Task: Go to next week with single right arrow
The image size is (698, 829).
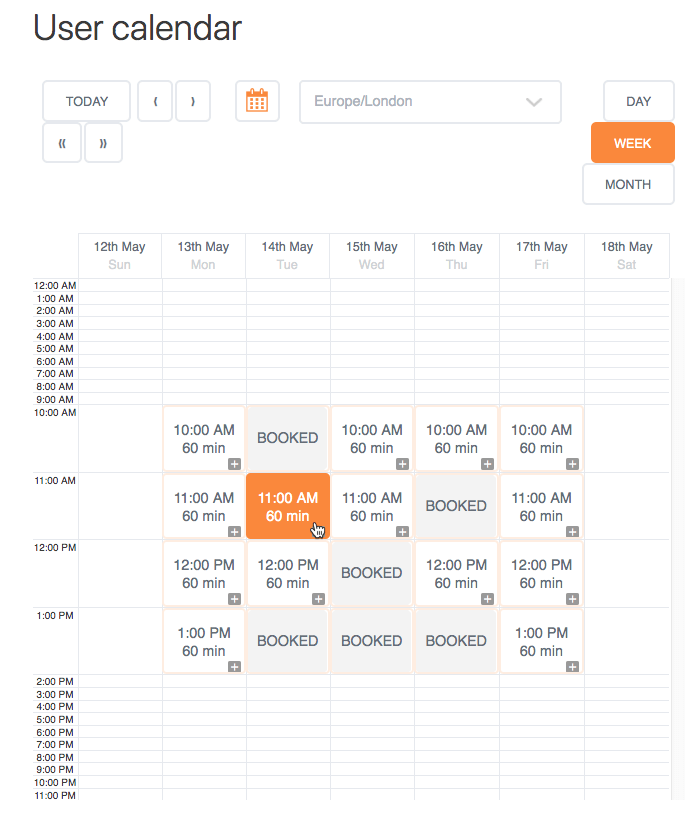Action: coord(192,101)
